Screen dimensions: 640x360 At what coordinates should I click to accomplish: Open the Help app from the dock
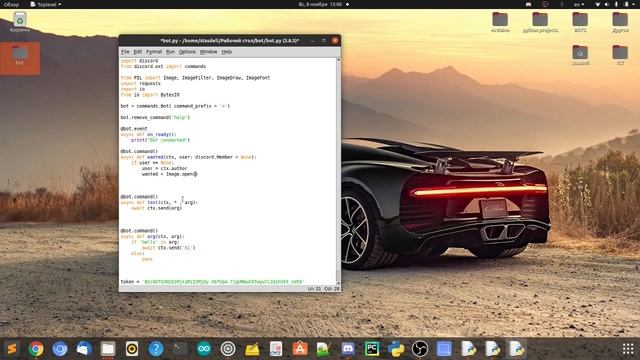(156, 349)
